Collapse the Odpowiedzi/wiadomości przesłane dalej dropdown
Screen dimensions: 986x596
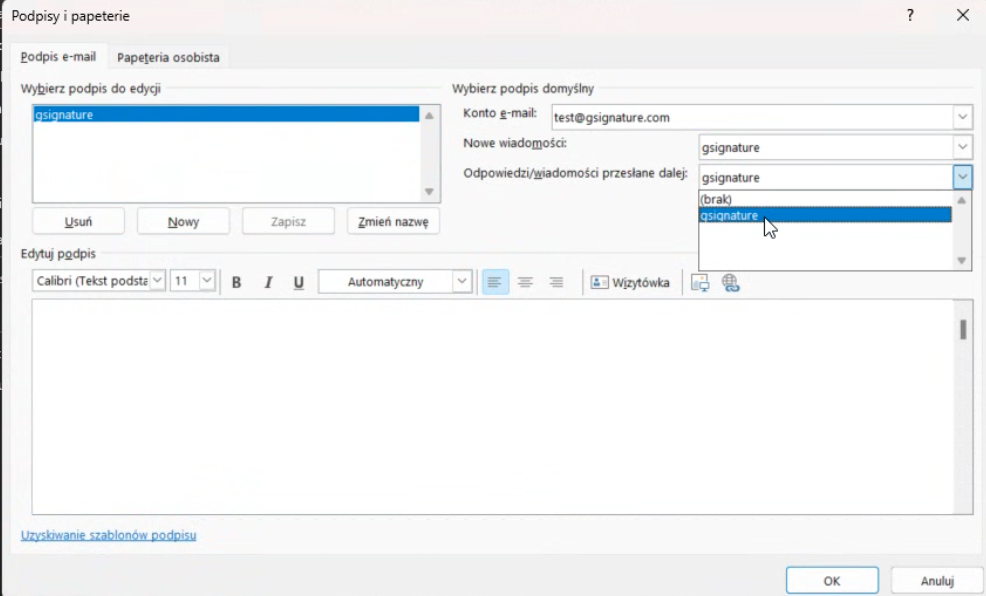tap(962, 177)
